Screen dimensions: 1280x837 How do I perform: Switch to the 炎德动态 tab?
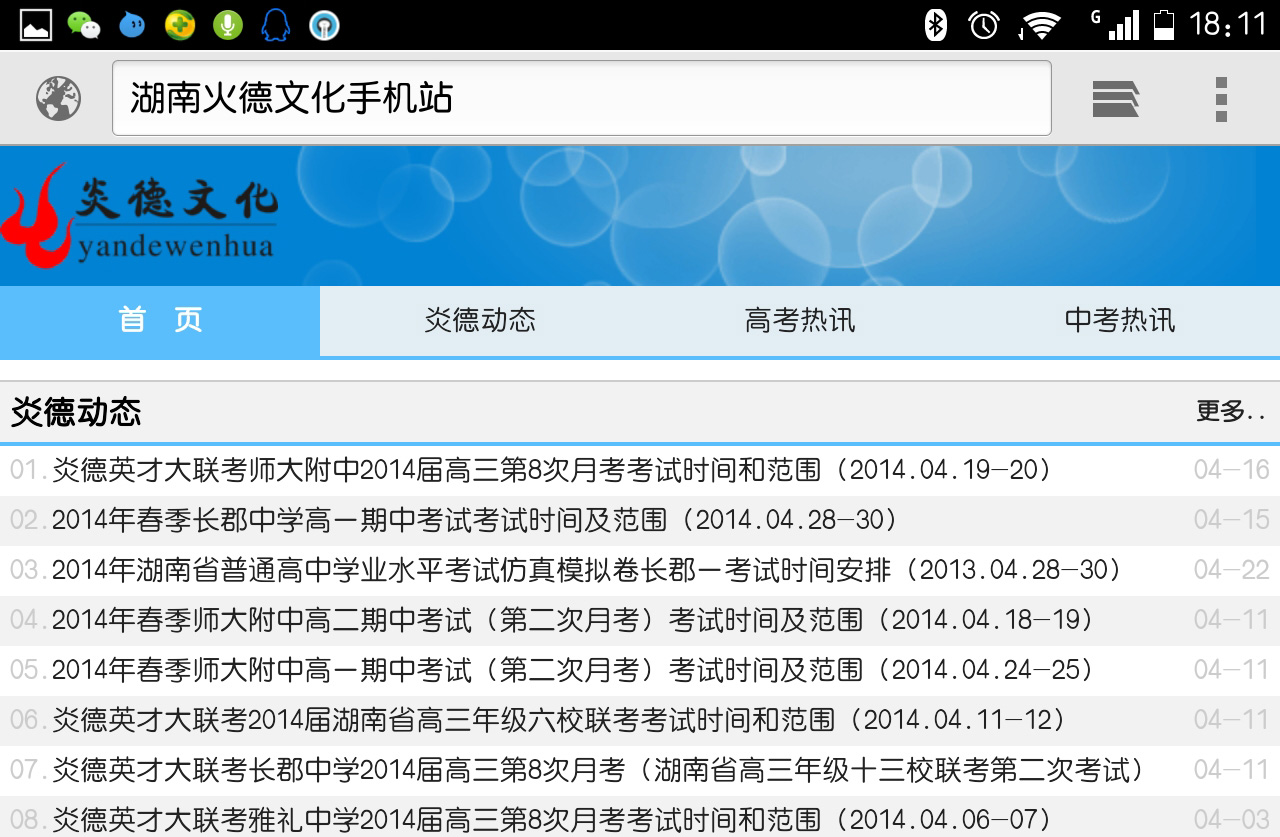click(x=480, y=320)
